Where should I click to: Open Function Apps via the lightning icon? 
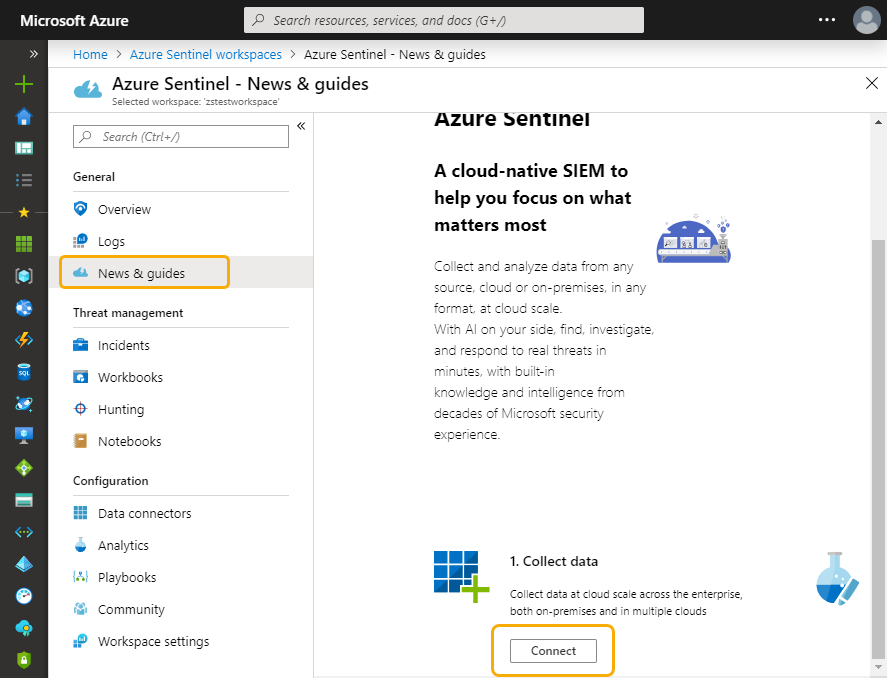(22, 340)
